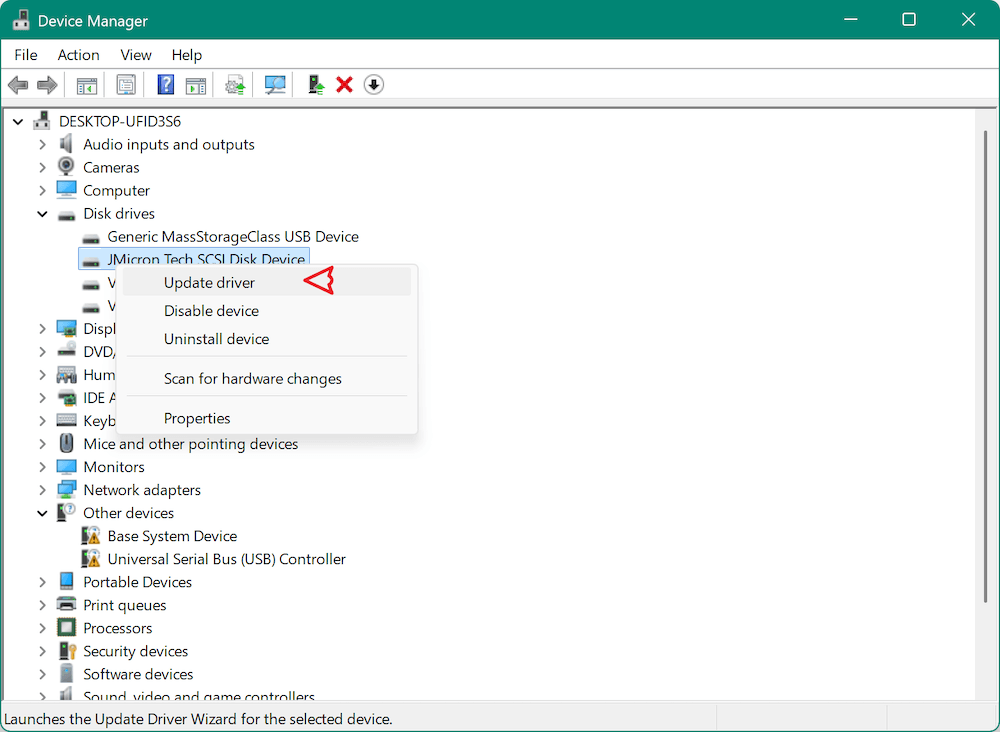Screen dimensions: 1000x732
Task: Collapse the Disk drives category
Action: [x=42, y=213]
